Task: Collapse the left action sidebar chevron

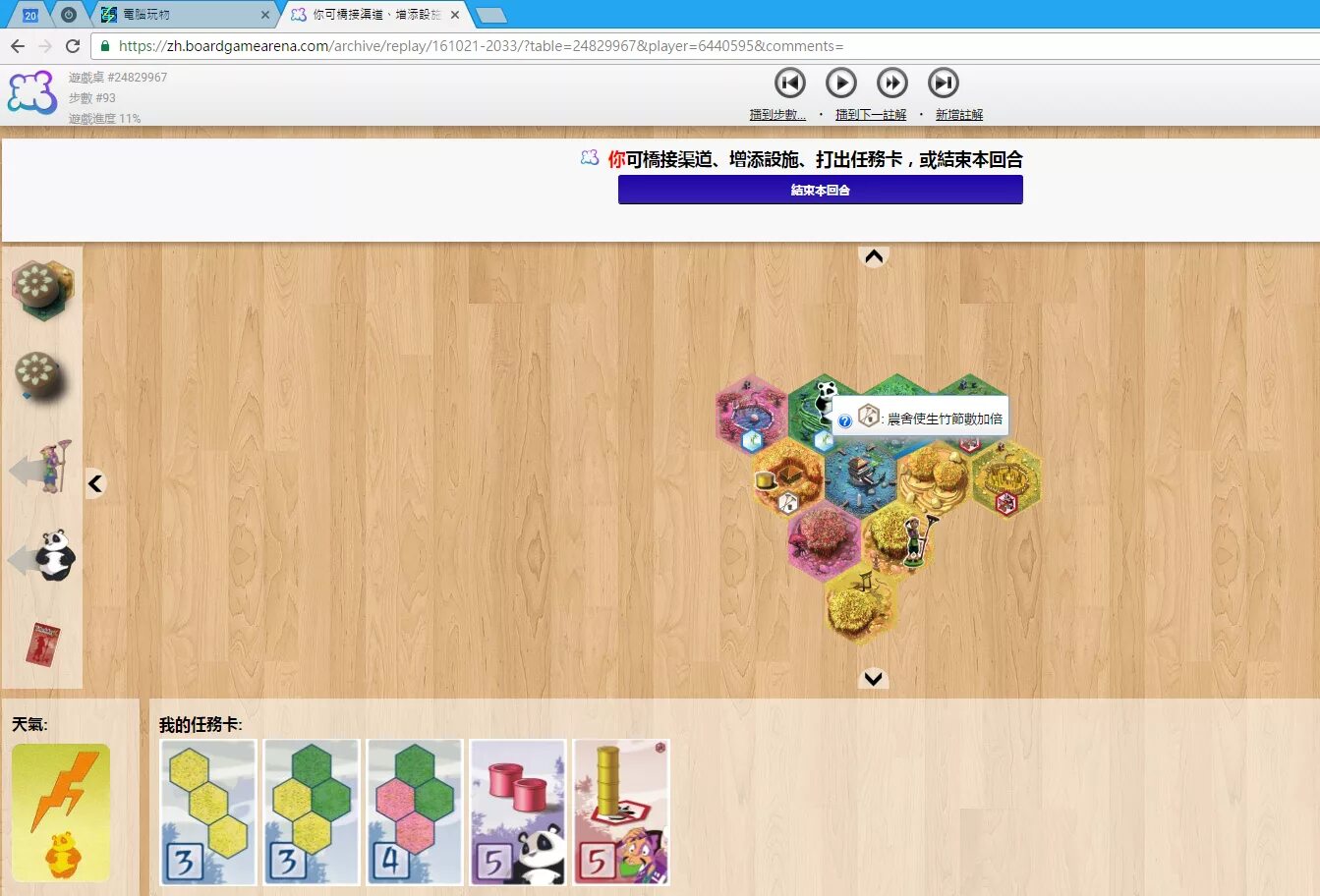Action: point(95,483)
